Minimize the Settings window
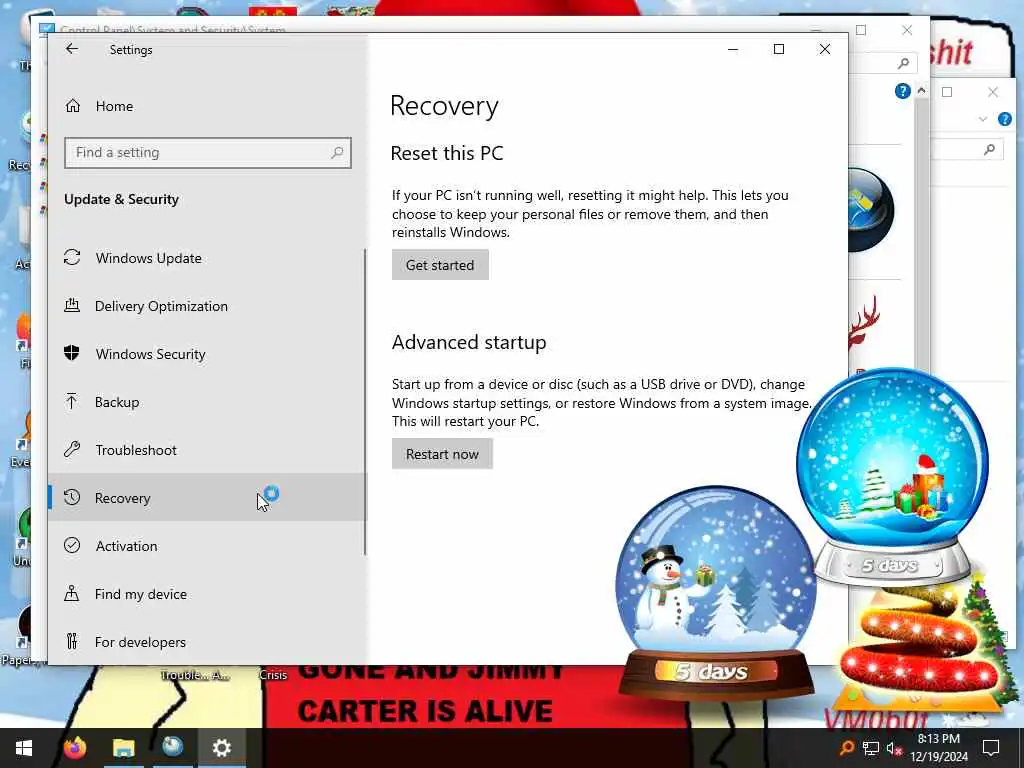 click(x=733, y=50)
